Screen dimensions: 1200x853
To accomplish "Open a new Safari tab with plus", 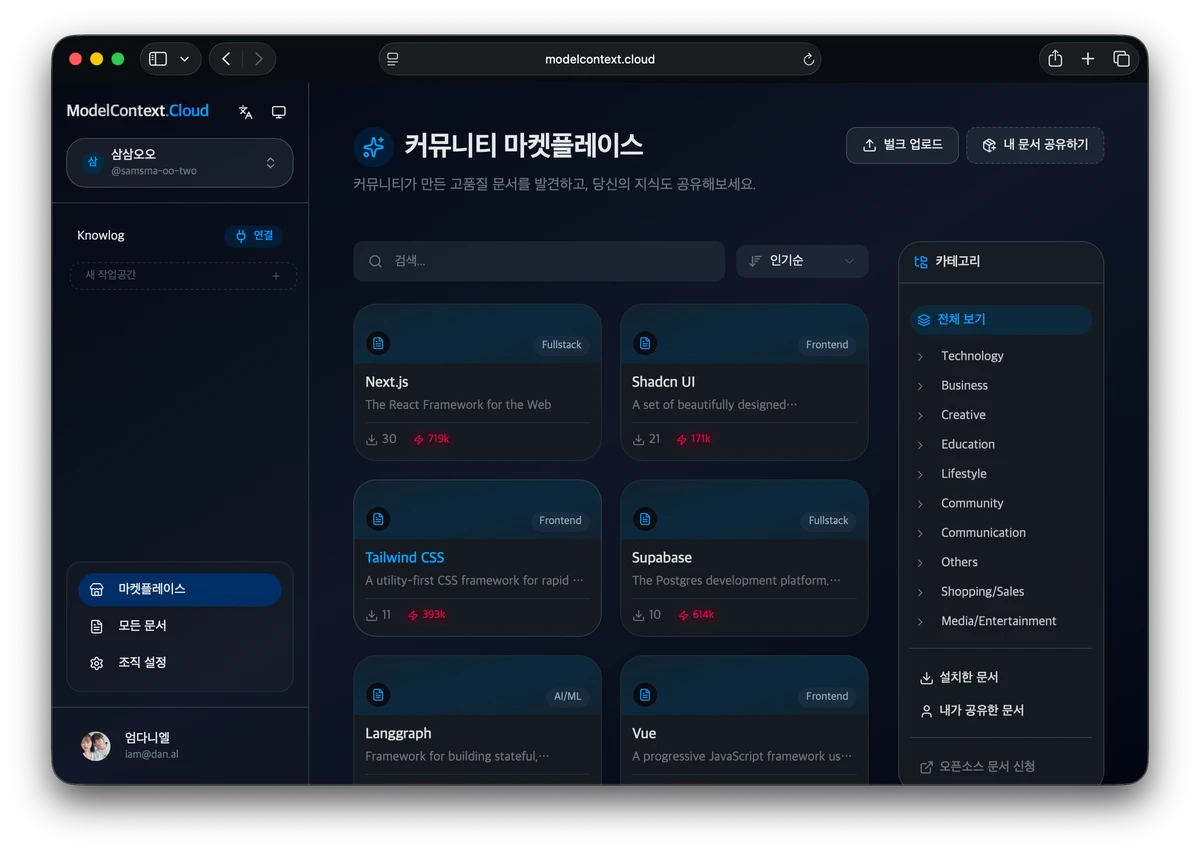I will pos(1088,59).
